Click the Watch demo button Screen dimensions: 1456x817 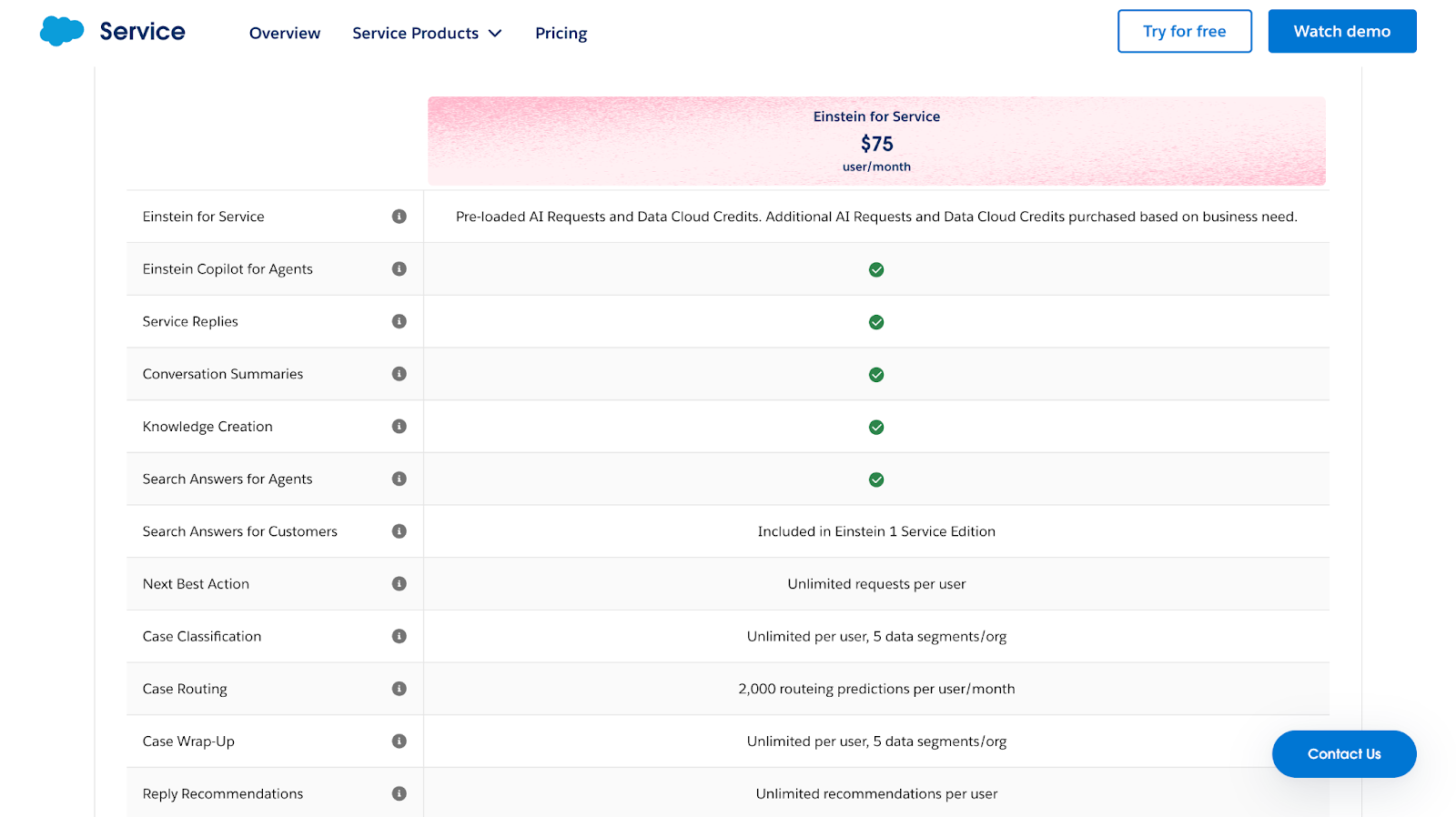[x=1342, y=31]
